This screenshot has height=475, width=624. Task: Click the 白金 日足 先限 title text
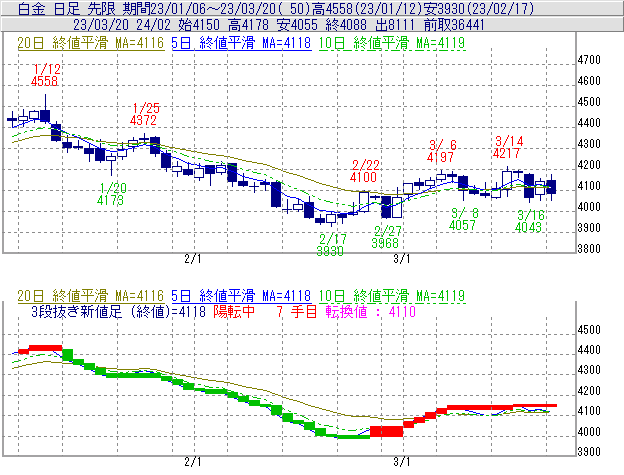pyautogui.click(x=67, y=8)
